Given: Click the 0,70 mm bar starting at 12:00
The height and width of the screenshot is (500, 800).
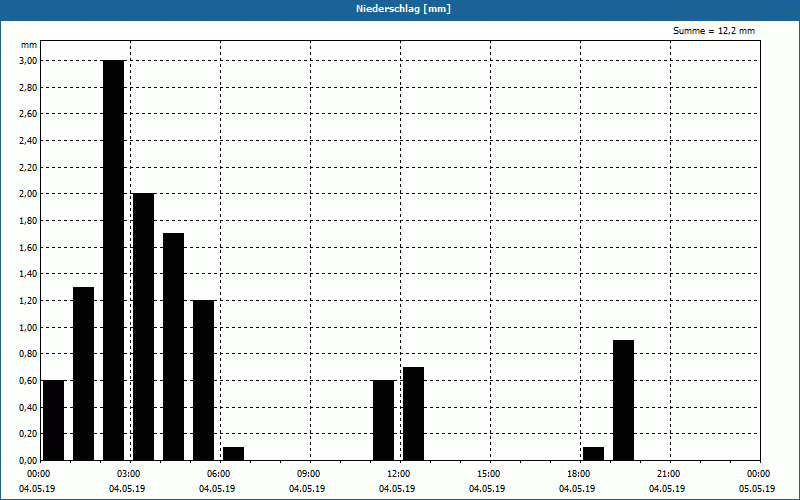Looking at the screenshot, I should coord(413,413).
